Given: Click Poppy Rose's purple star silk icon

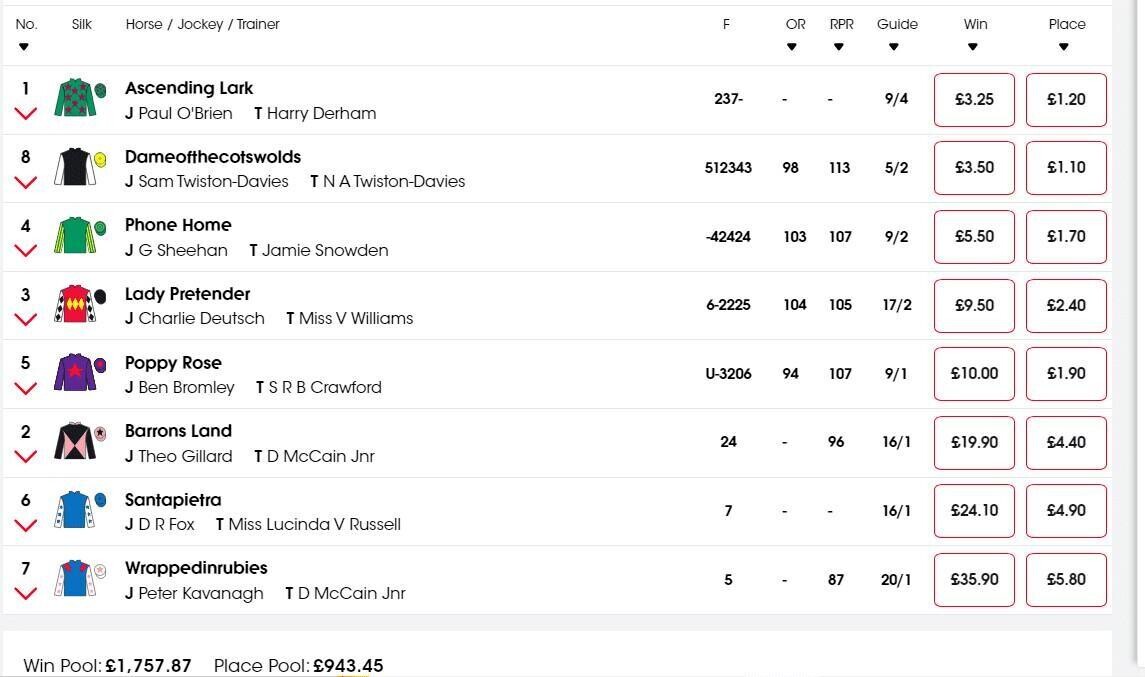Looking at the screenshot, I should [80, 372].
